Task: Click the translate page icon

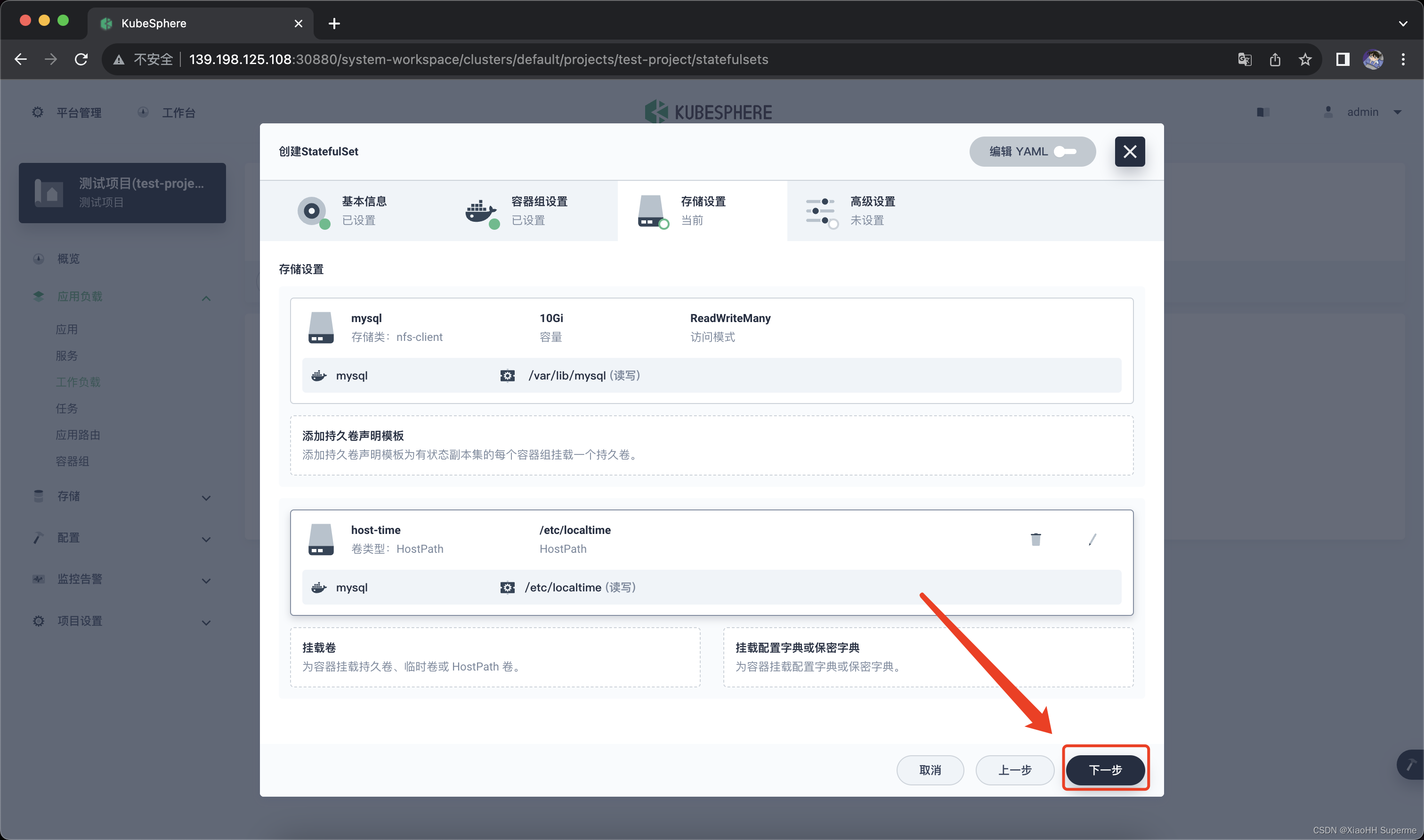Action: pos(1245,59)
